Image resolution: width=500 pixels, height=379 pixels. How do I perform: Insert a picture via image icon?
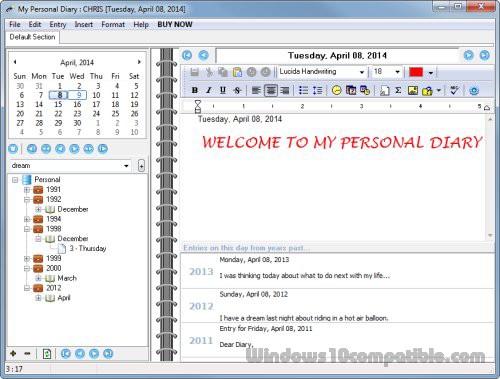coord(413,90)
